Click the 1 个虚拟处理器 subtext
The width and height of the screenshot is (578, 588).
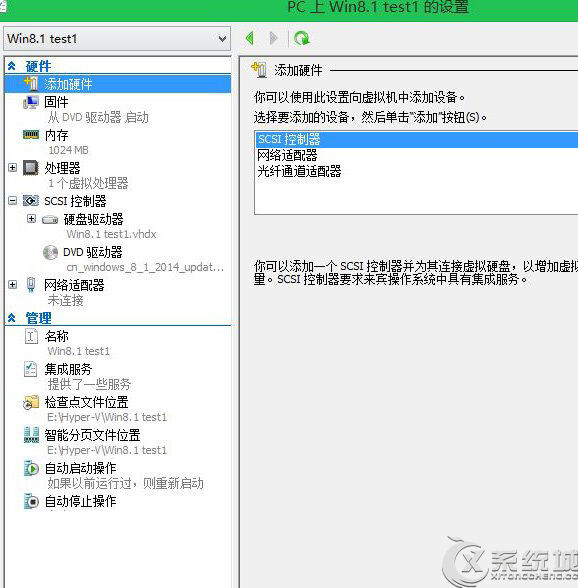tap(88, 183)
